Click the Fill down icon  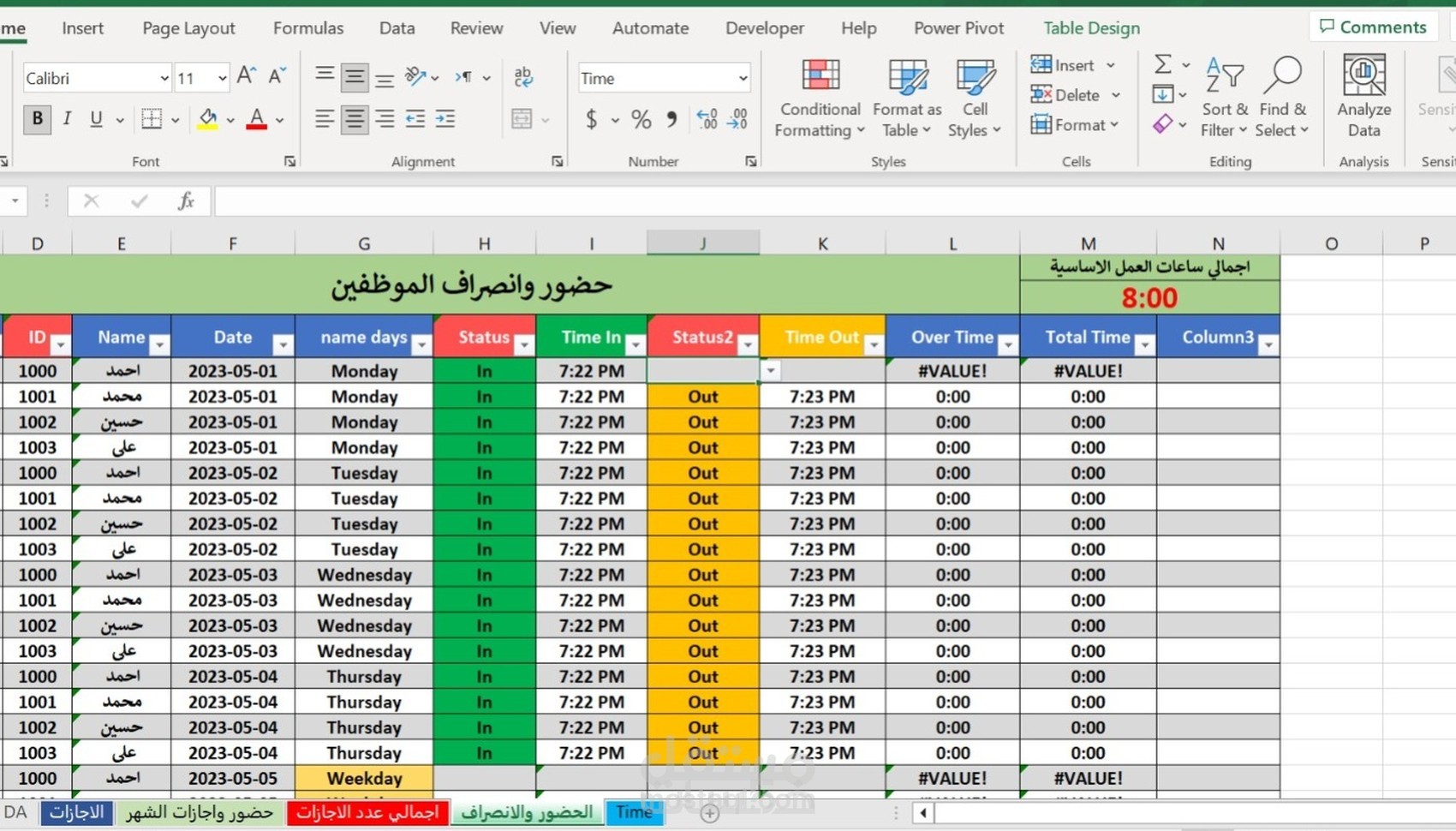[x=1163, y=94]
